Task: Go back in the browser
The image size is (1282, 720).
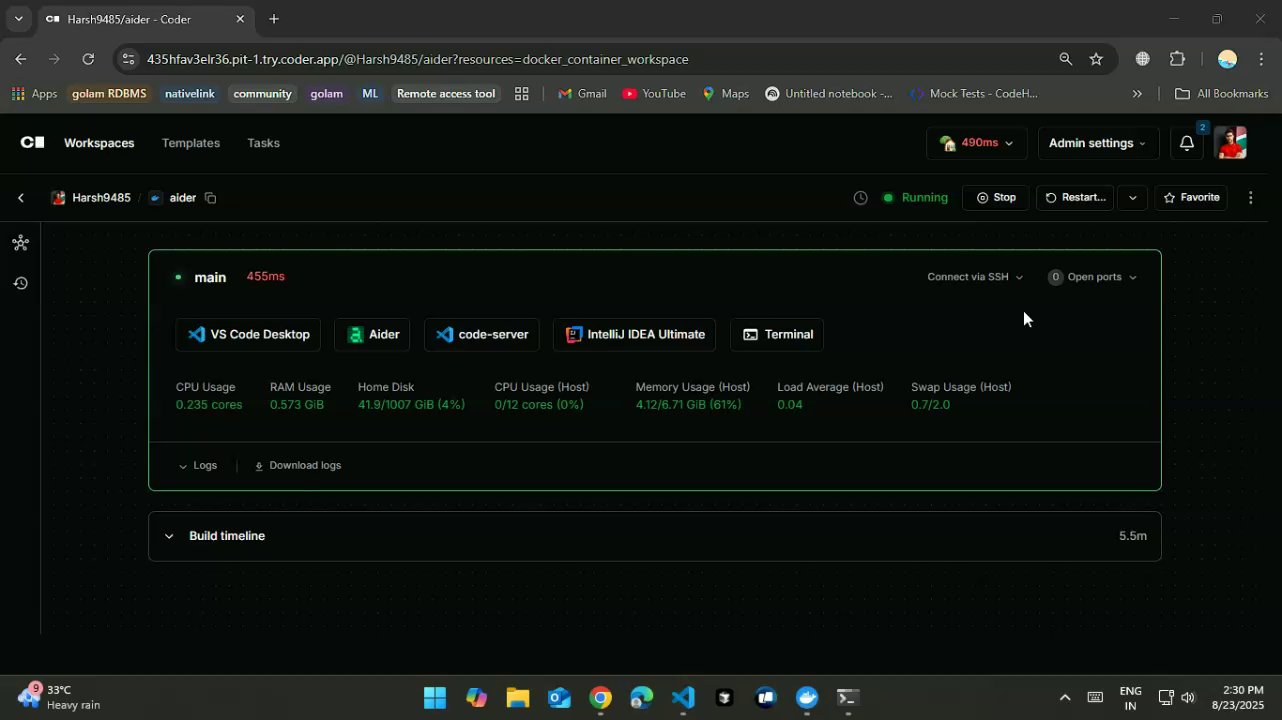Action: tap(20, 59)
